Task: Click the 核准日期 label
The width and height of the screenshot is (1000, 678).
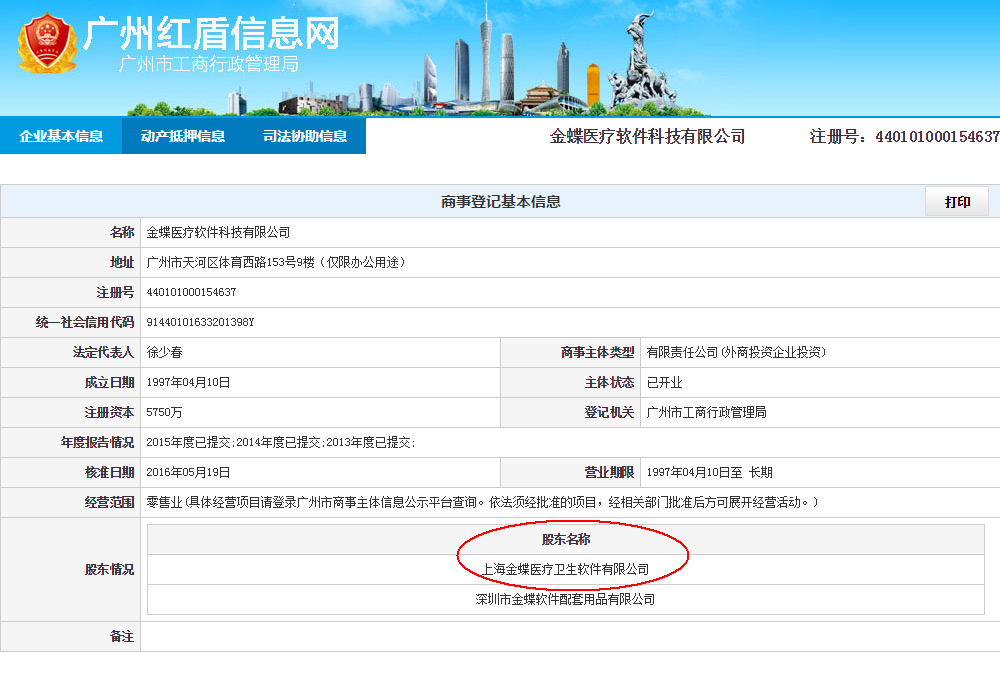Action: [109, 472]
